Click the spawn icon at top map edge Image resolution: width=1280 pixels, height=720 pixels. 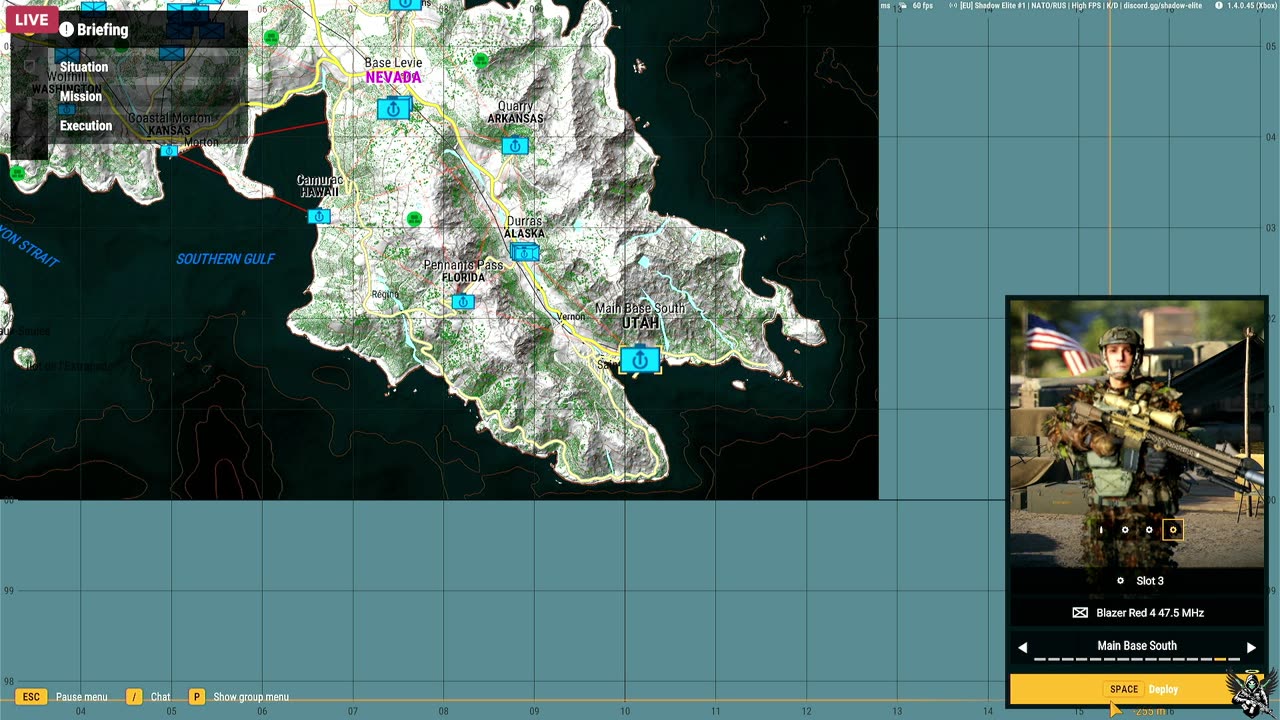click(405, 4)
